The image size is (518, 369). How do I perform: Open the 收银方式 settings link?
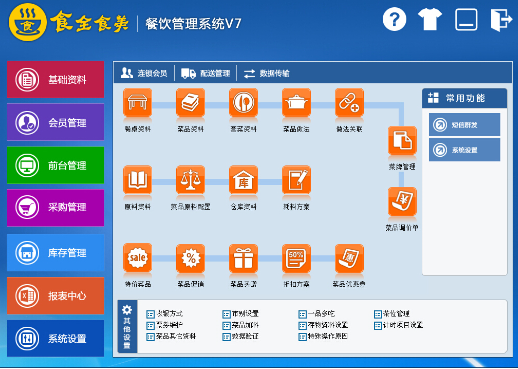165,314
